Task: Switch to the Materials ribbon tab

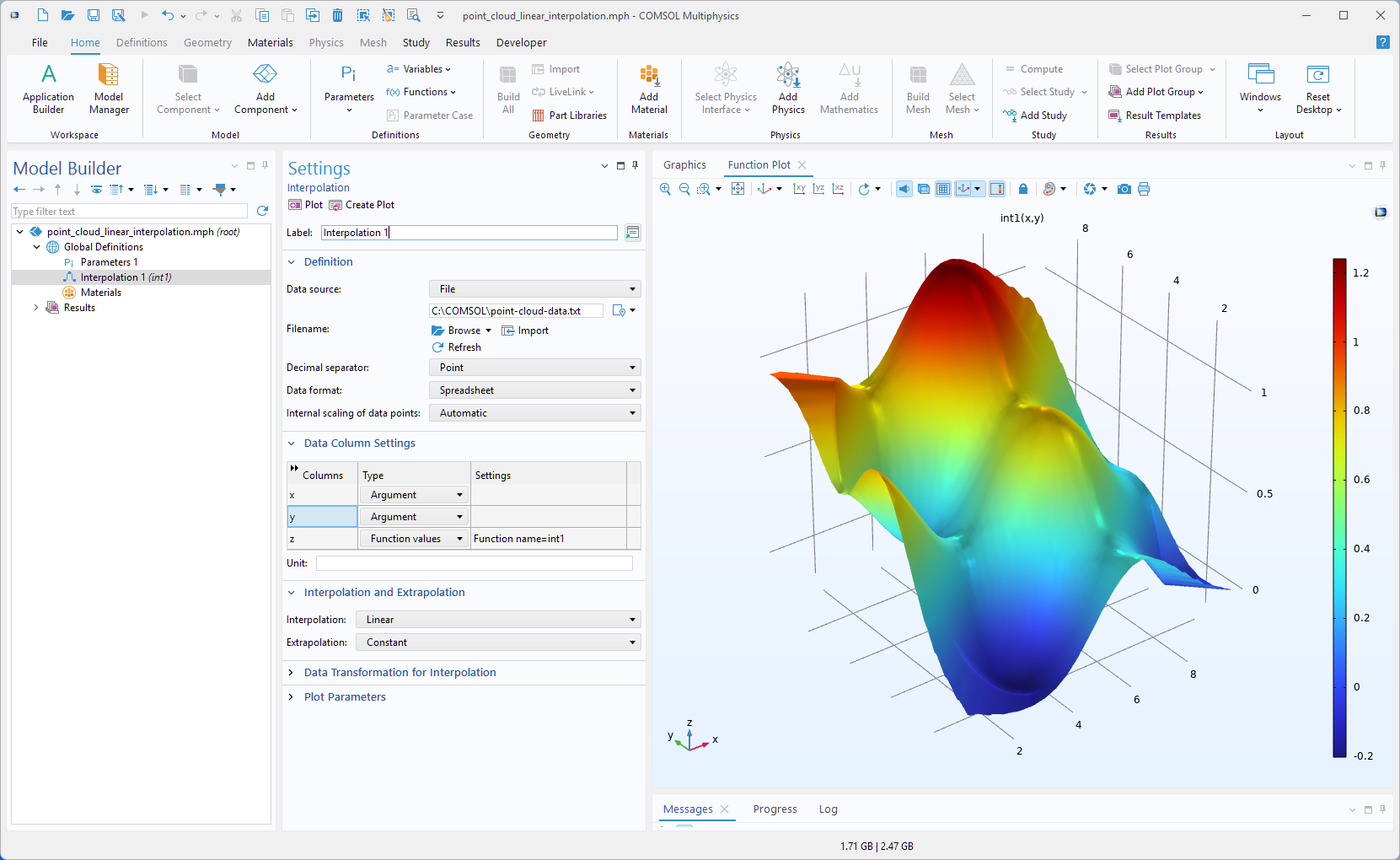Action: tap(271, 42)
